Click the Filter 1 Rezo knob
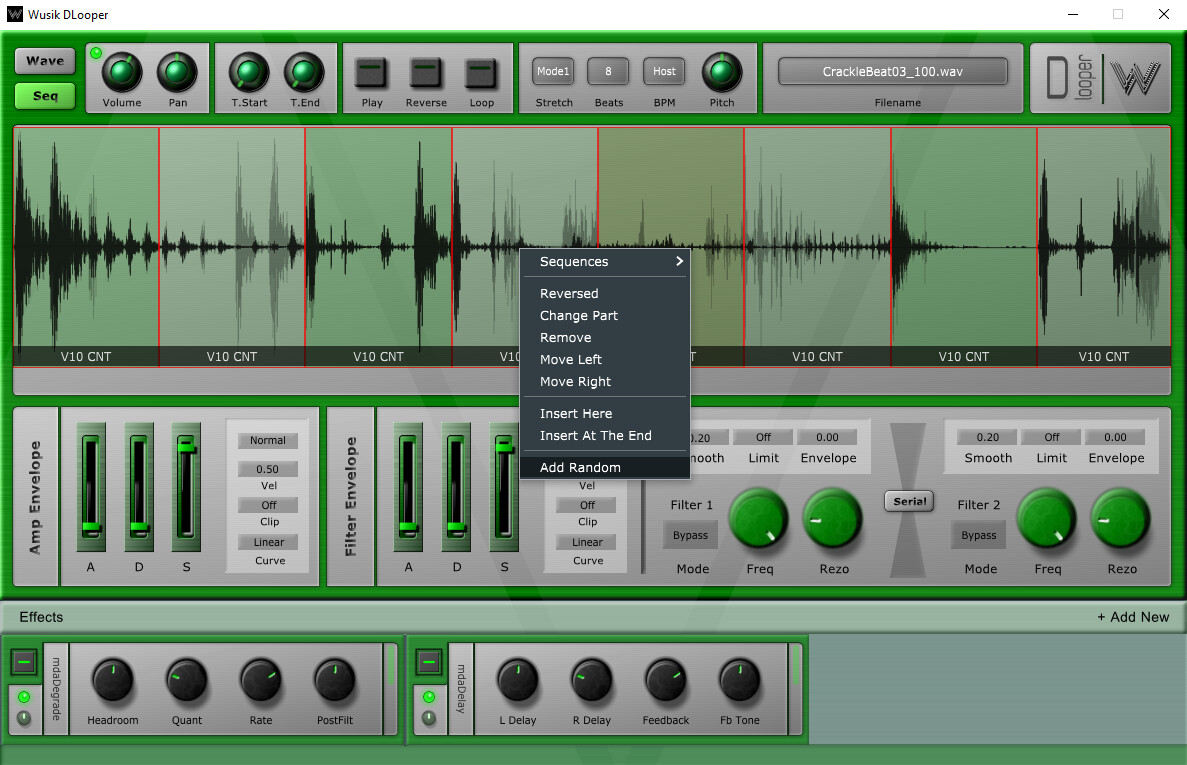 [832, 520]
